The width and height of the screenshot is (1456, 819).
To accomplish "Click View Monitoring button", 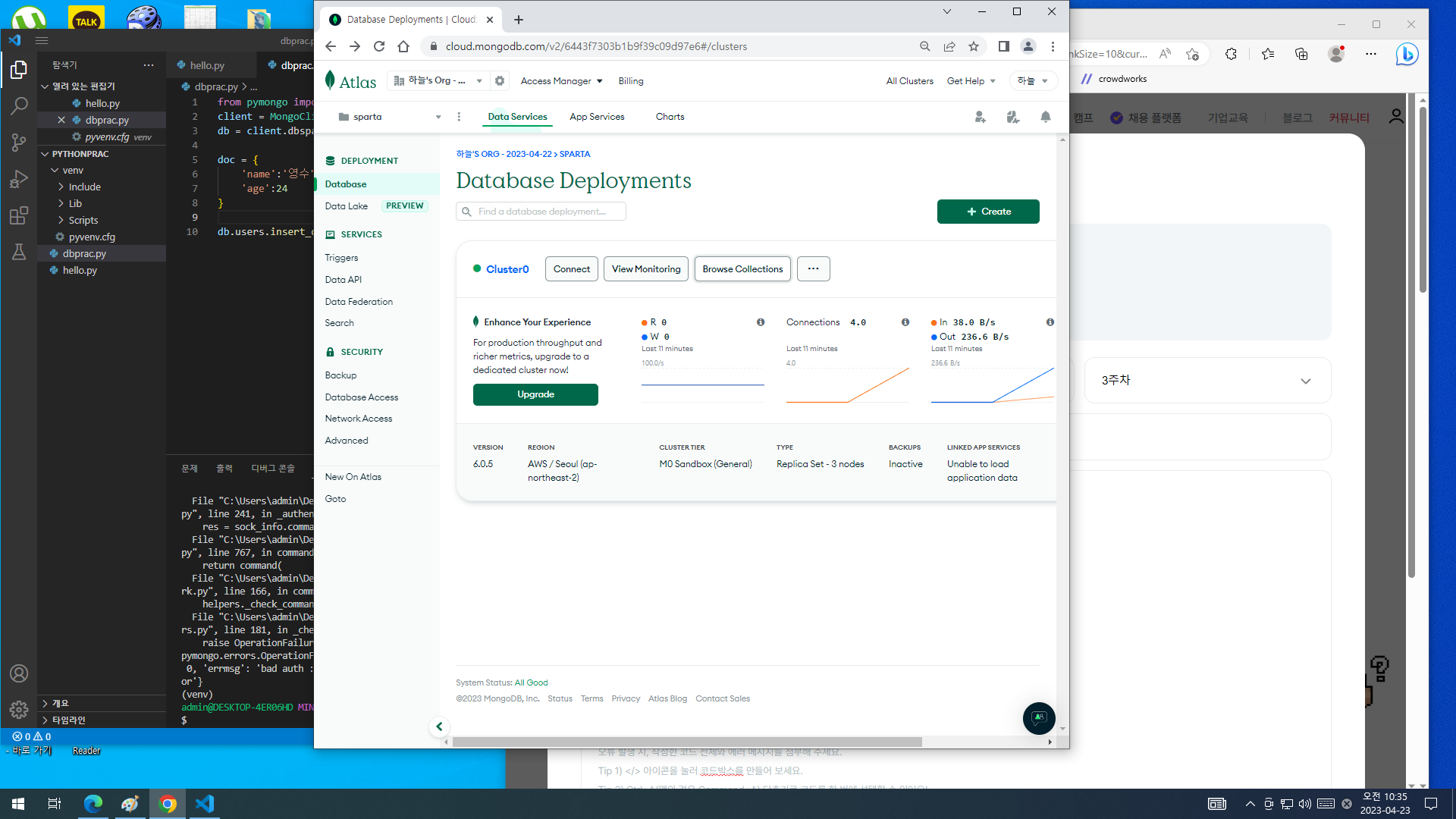I will (646, 269).
